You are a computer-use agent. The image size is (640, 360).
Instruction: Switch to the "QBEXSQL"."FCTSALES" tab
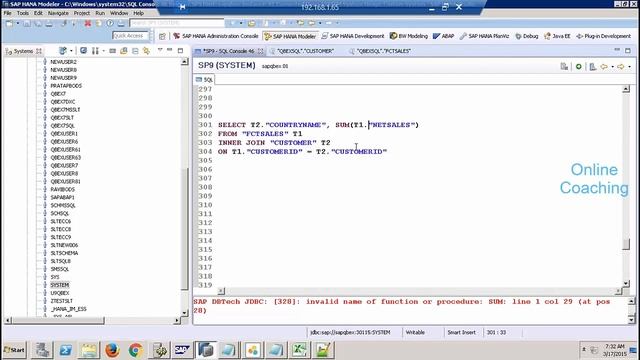click(384, 51)
